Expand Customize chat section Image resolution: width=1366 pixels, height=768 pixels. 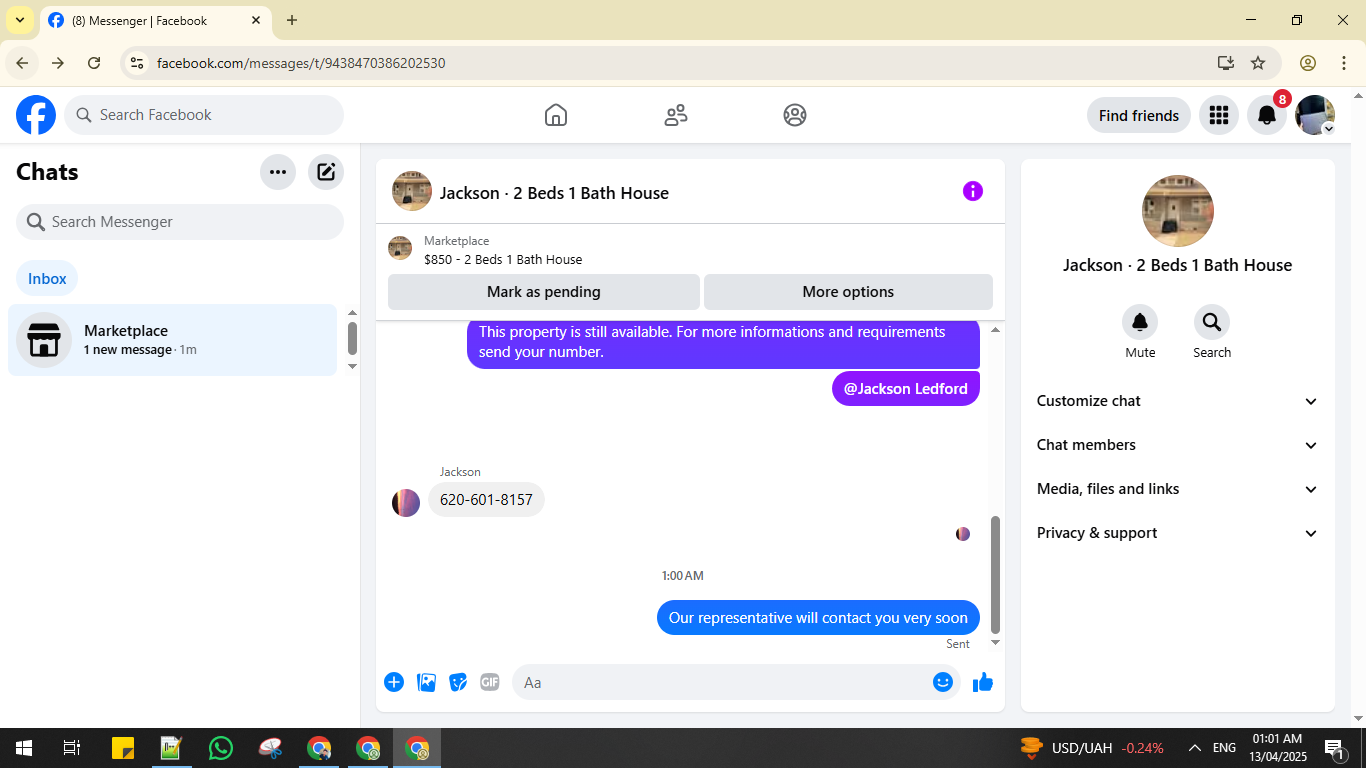point(1178,401)
